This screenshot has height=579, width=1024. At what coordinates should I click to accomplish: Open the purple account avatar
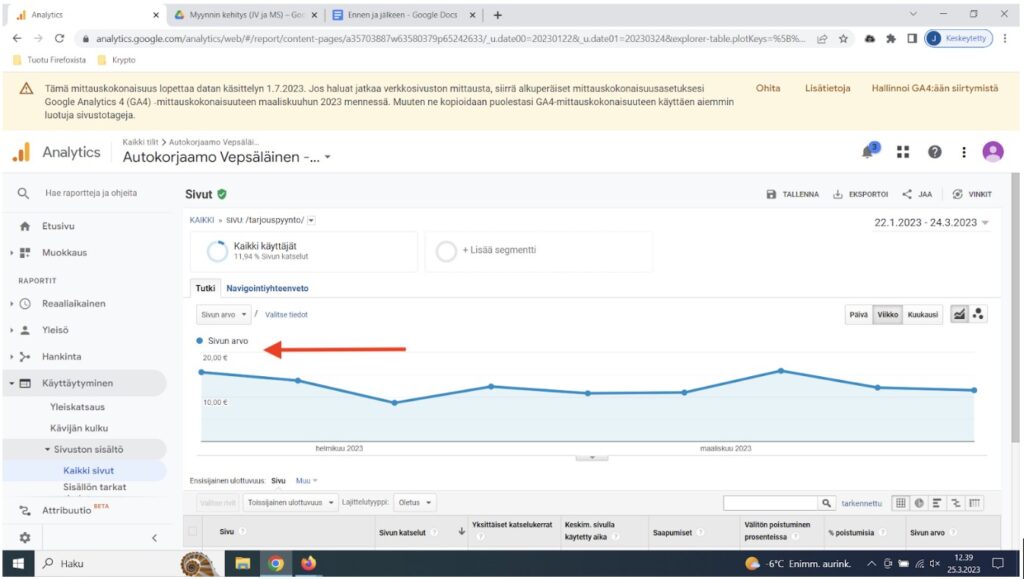point(993,151)
